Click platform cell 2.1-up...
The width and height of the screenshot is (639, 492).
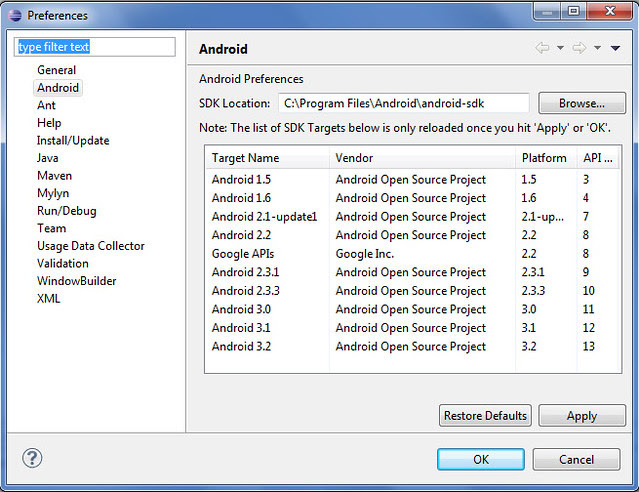542,217
